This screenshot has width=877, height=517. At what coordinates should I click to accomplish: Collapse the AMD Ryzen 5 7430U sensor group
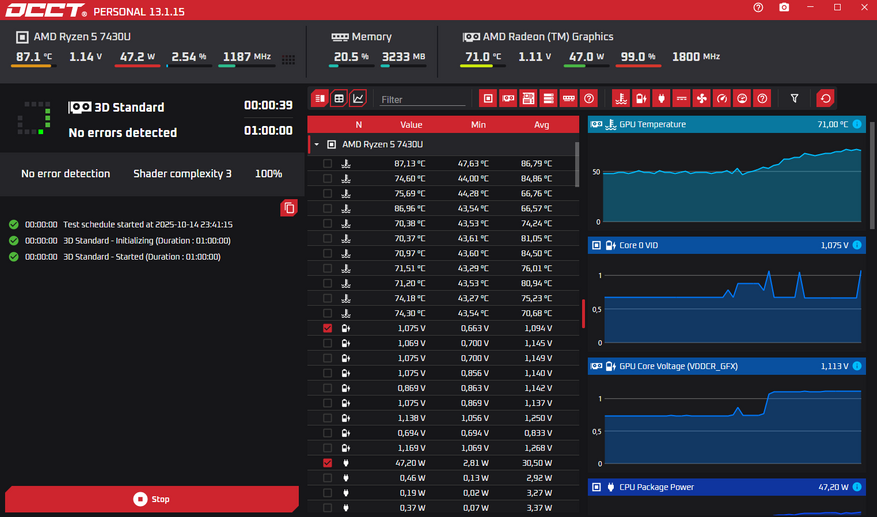317,144
